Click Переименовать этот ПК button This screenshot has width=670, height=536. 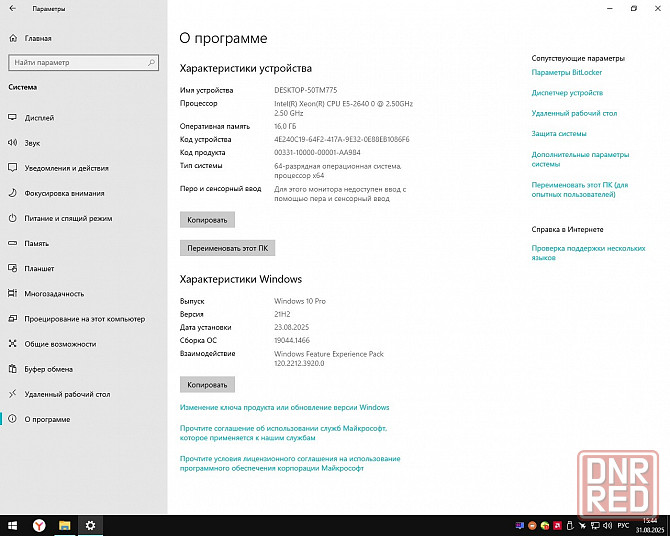click(x=227, y=248)
